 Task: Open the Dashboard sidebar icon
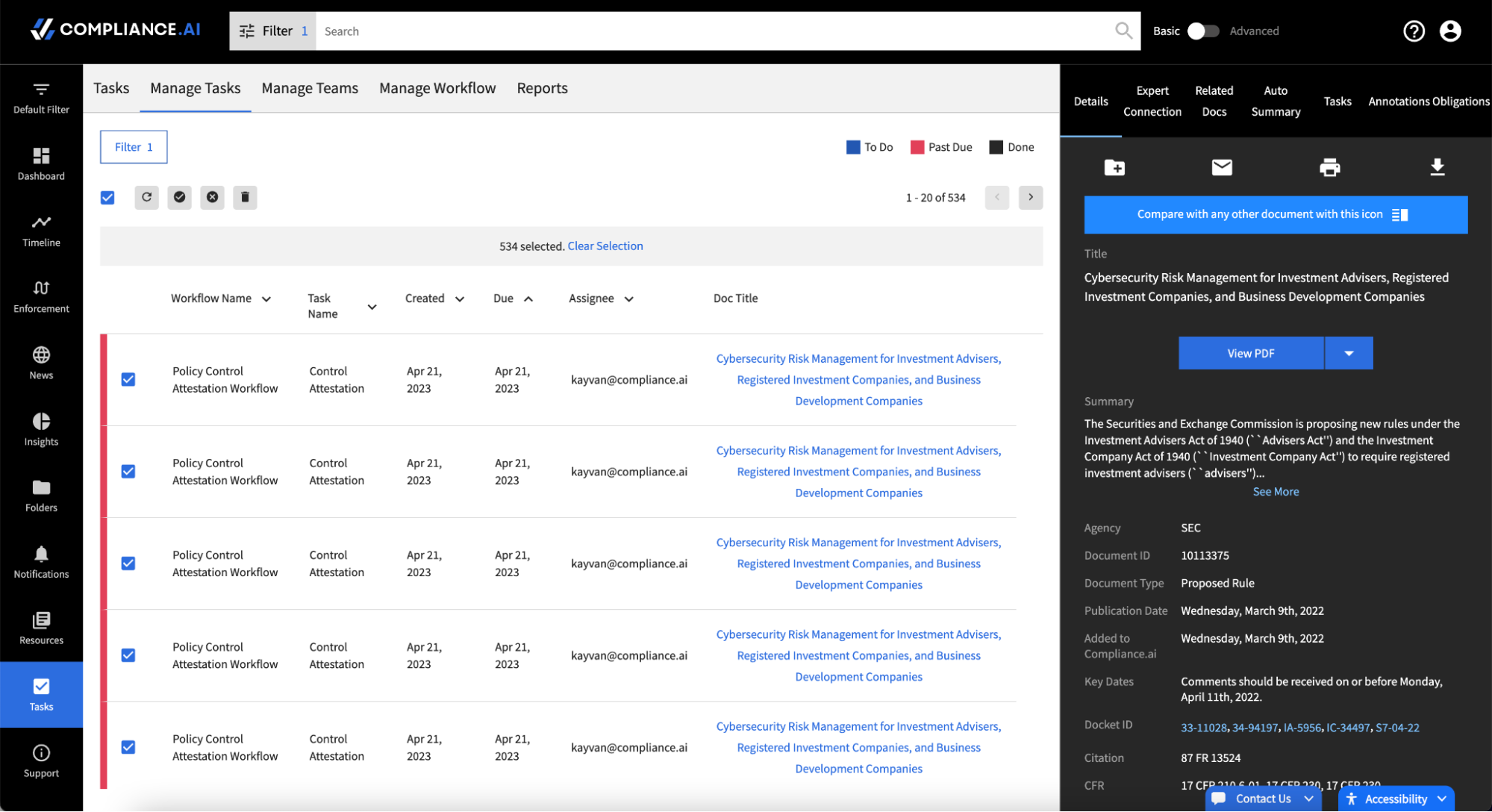(x=41, y=164)
